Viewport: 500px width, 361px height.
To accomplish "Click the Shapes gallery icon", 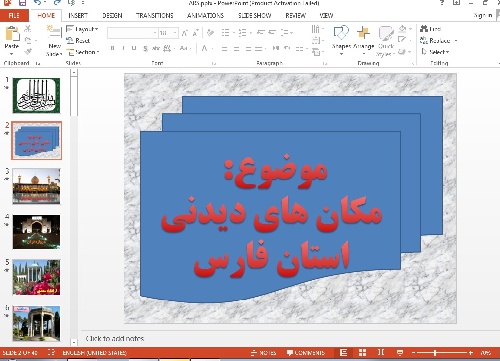I will point(341,33).
